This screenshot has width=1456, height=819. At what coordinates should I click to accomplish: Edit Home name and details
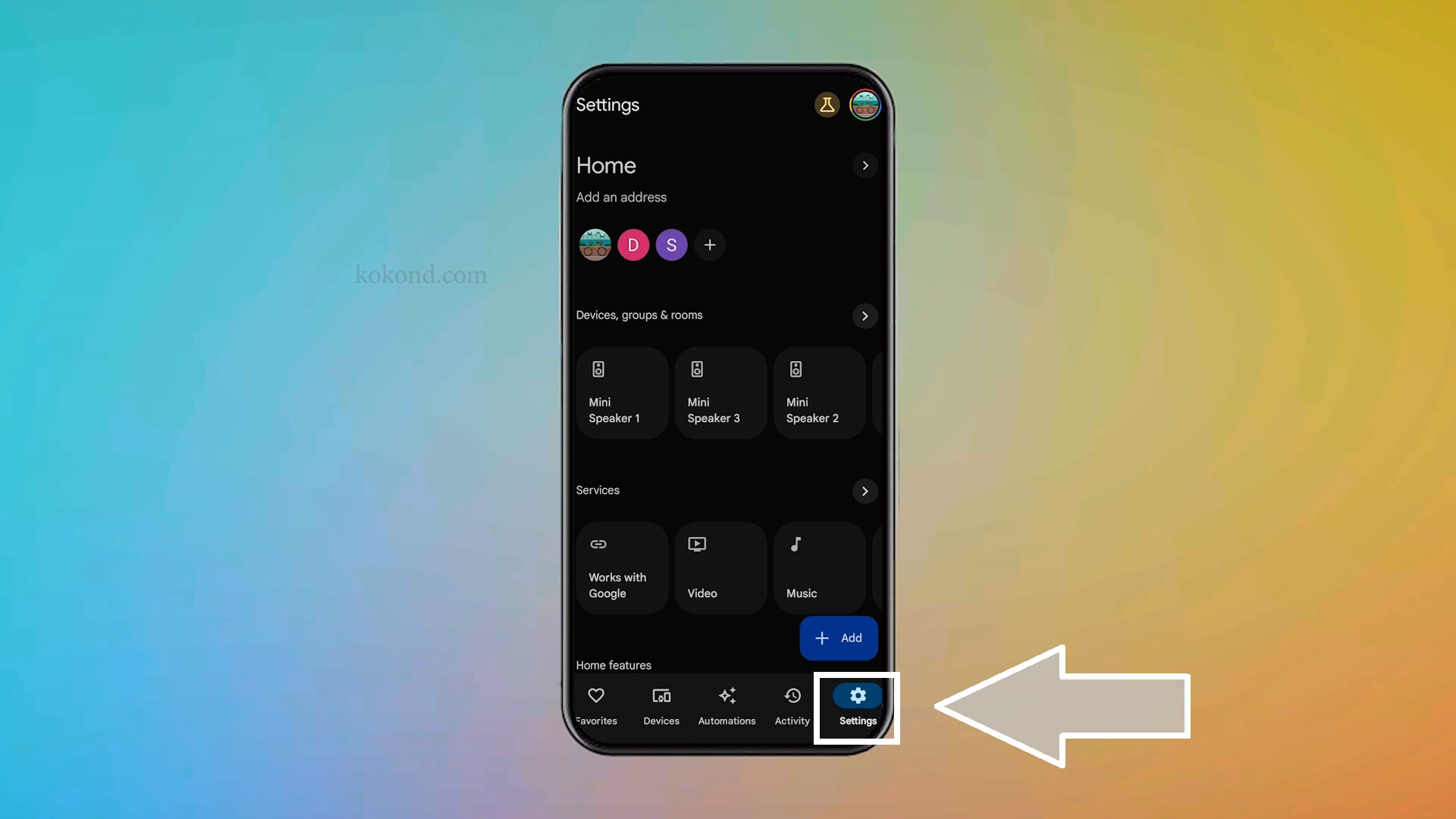[x=862, y=166]
